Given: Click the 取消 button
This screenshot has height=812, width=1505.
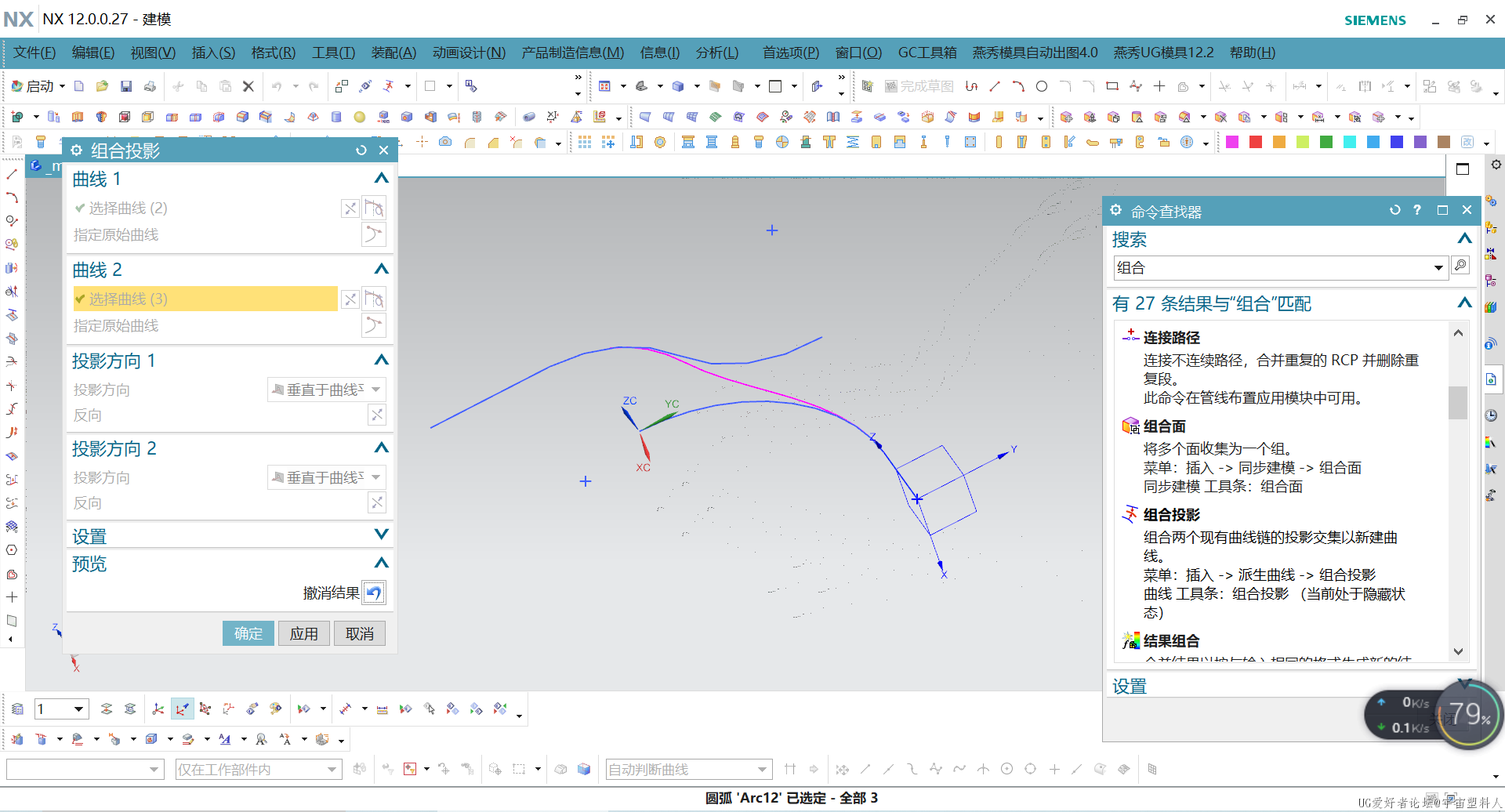Looking at the screenshot, I should pyautogui.click(x=360, y=633).
